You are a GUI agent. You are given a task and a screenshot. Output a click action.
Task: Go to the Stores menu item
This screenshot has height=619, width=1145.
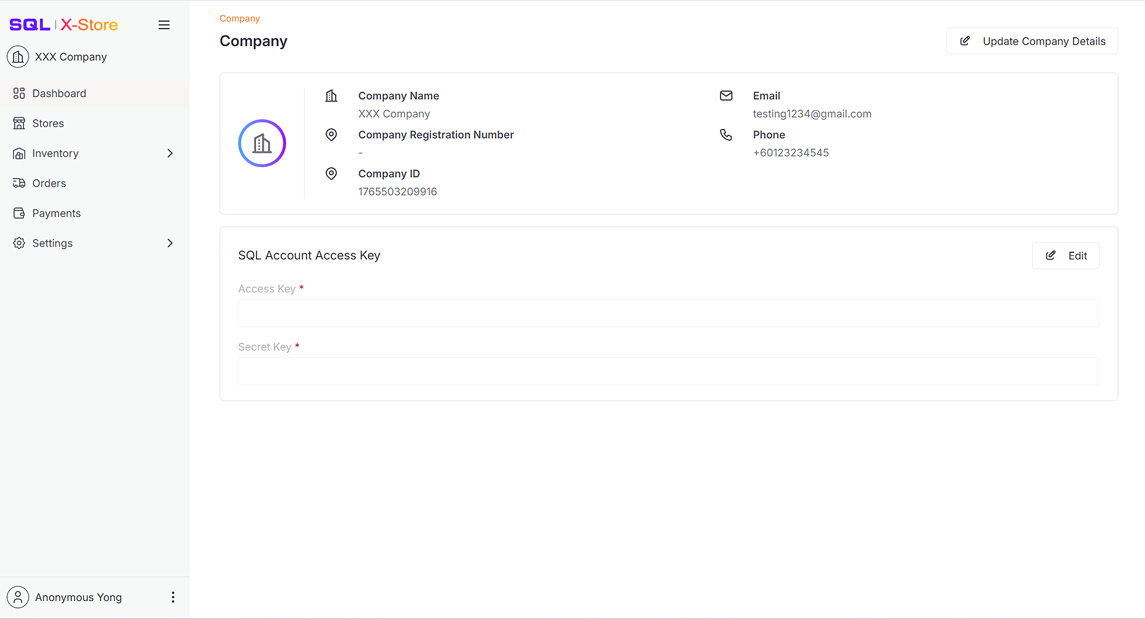click(x=48, y=123)
